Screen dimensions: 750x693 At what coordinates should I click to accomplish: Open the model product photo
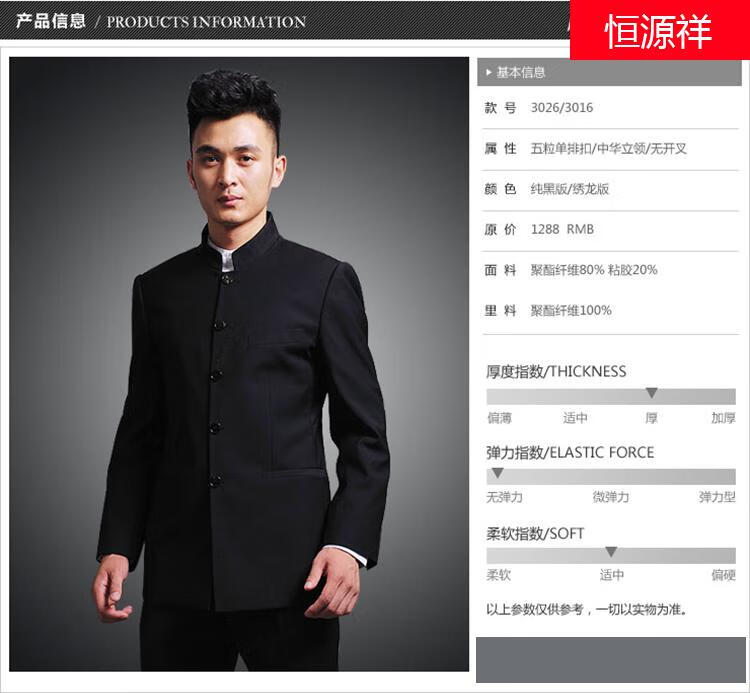click(239, 364)
